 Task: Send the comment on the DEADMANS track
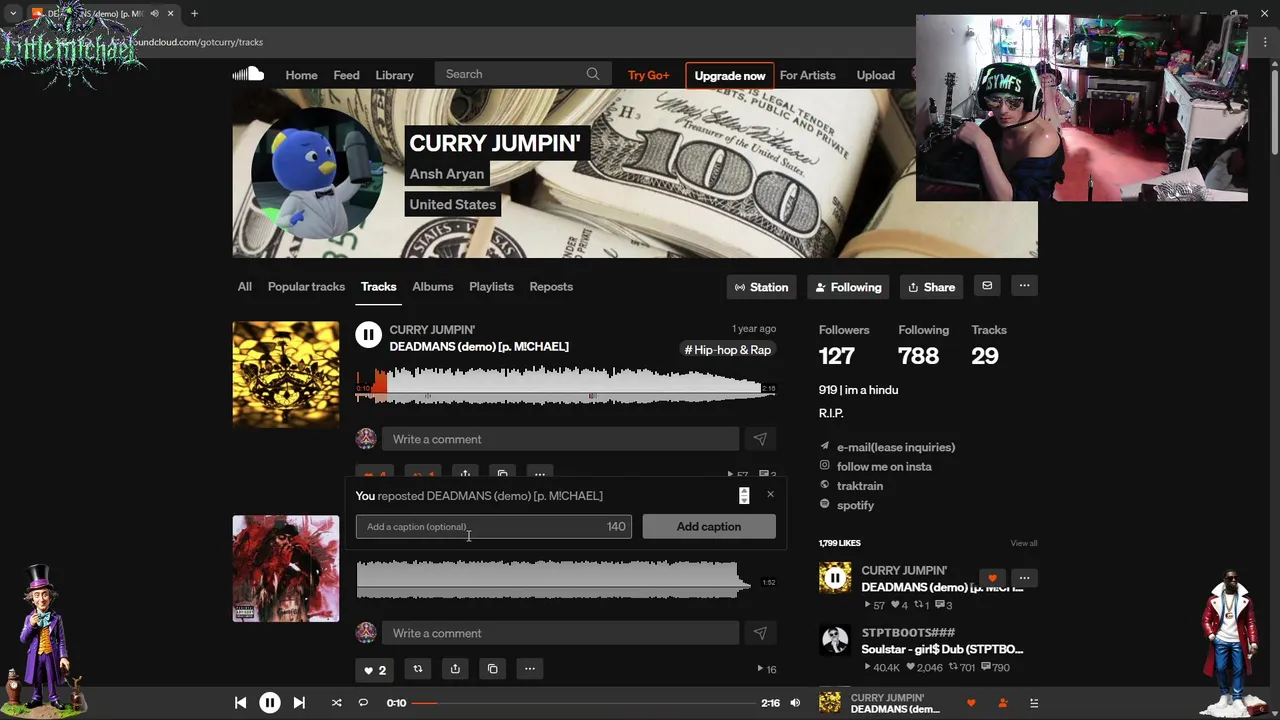[760, 439]
